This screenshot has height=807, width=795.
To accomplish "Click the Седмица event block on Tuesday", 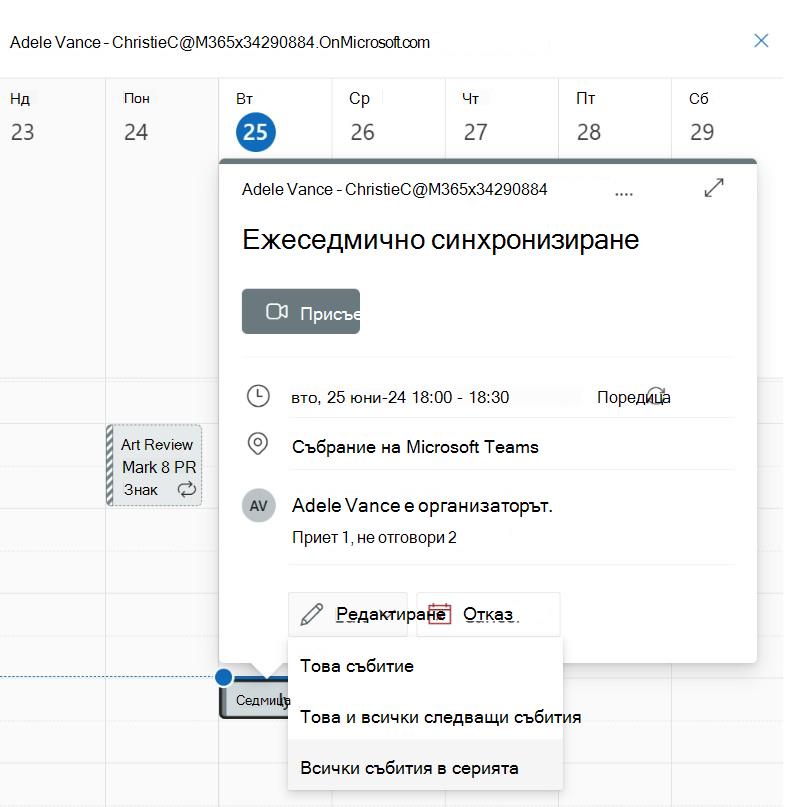I will [253, 699].
